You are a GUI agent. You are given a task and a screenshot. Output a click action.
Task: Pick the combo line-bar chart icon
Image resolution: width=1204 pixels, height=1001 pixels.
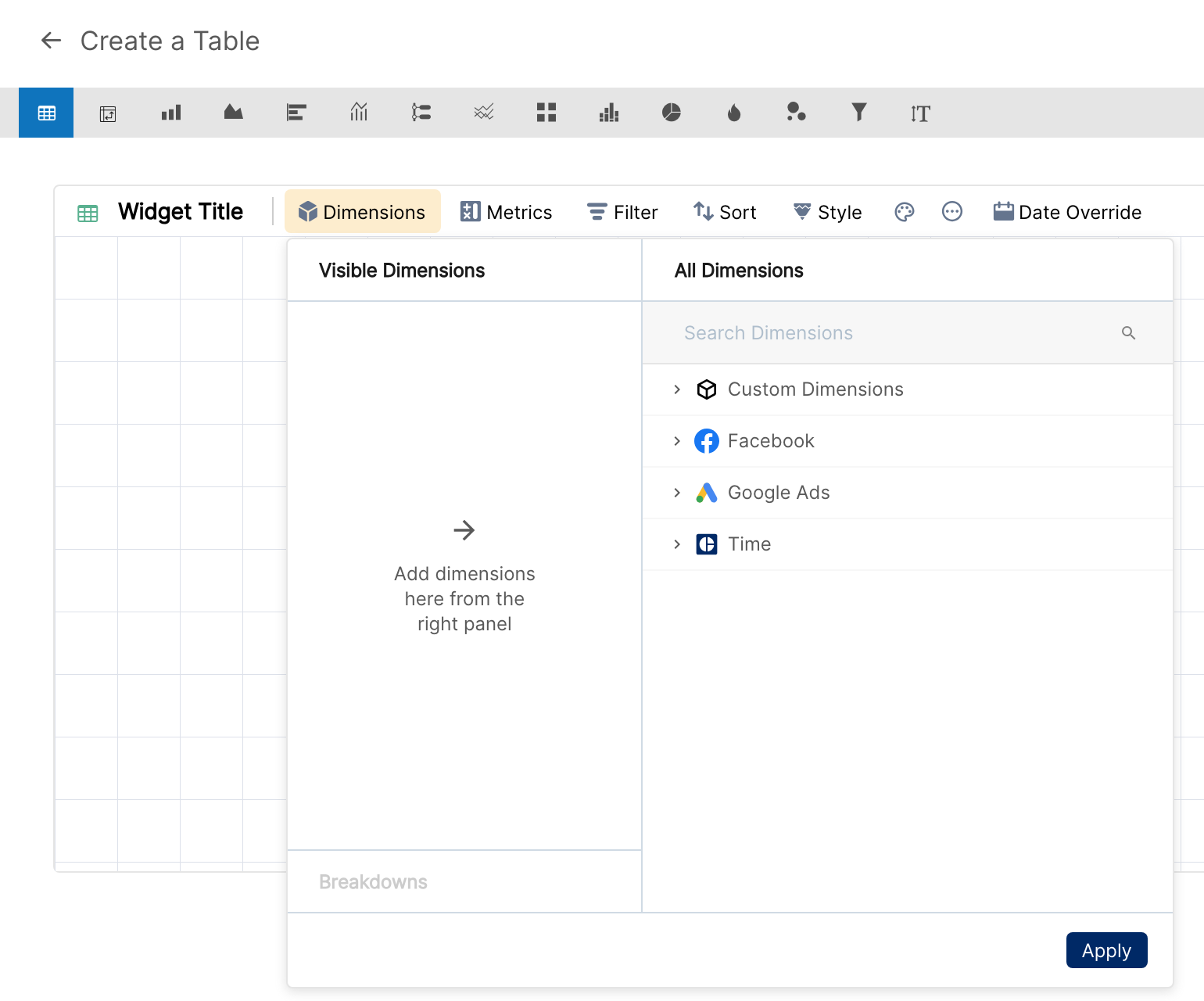click(x=359, y=113)
